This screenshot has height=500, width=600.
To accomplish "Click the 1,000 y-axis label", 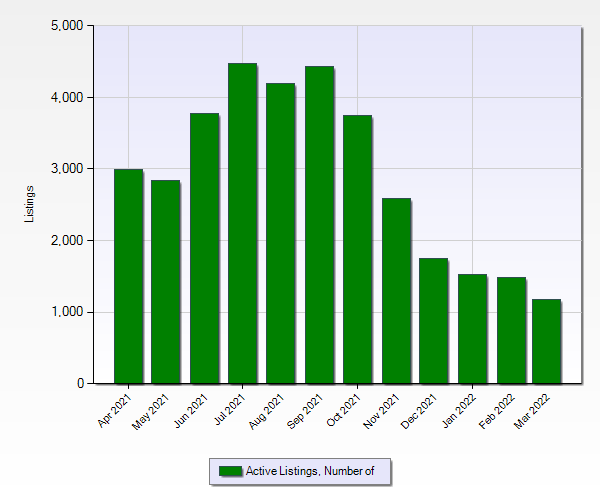I will pos(66,312).
